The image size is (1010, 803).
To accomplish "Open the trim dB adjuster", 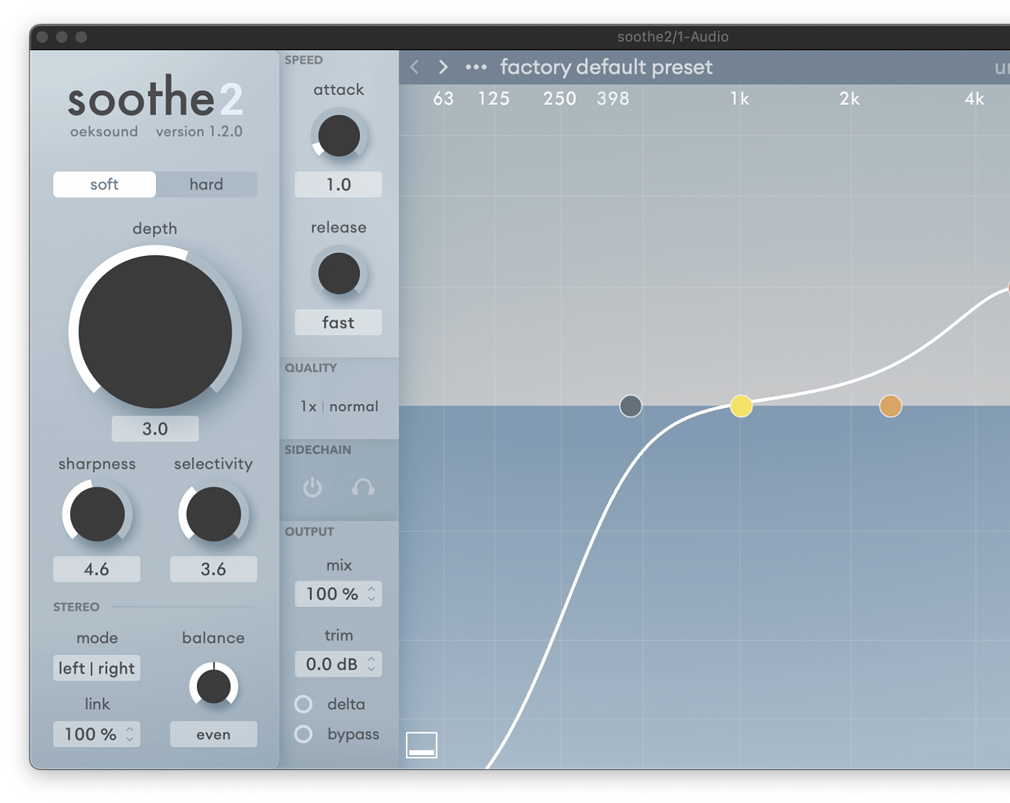I will point(338,663).
